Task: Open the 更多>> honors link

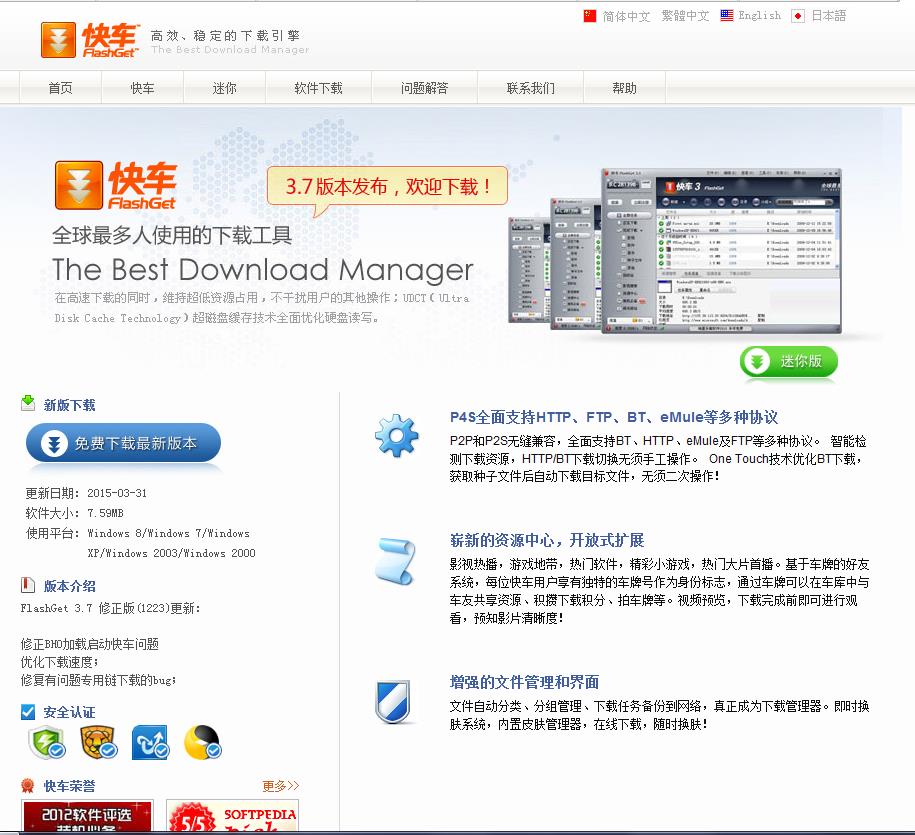Action: click(281, 786)
